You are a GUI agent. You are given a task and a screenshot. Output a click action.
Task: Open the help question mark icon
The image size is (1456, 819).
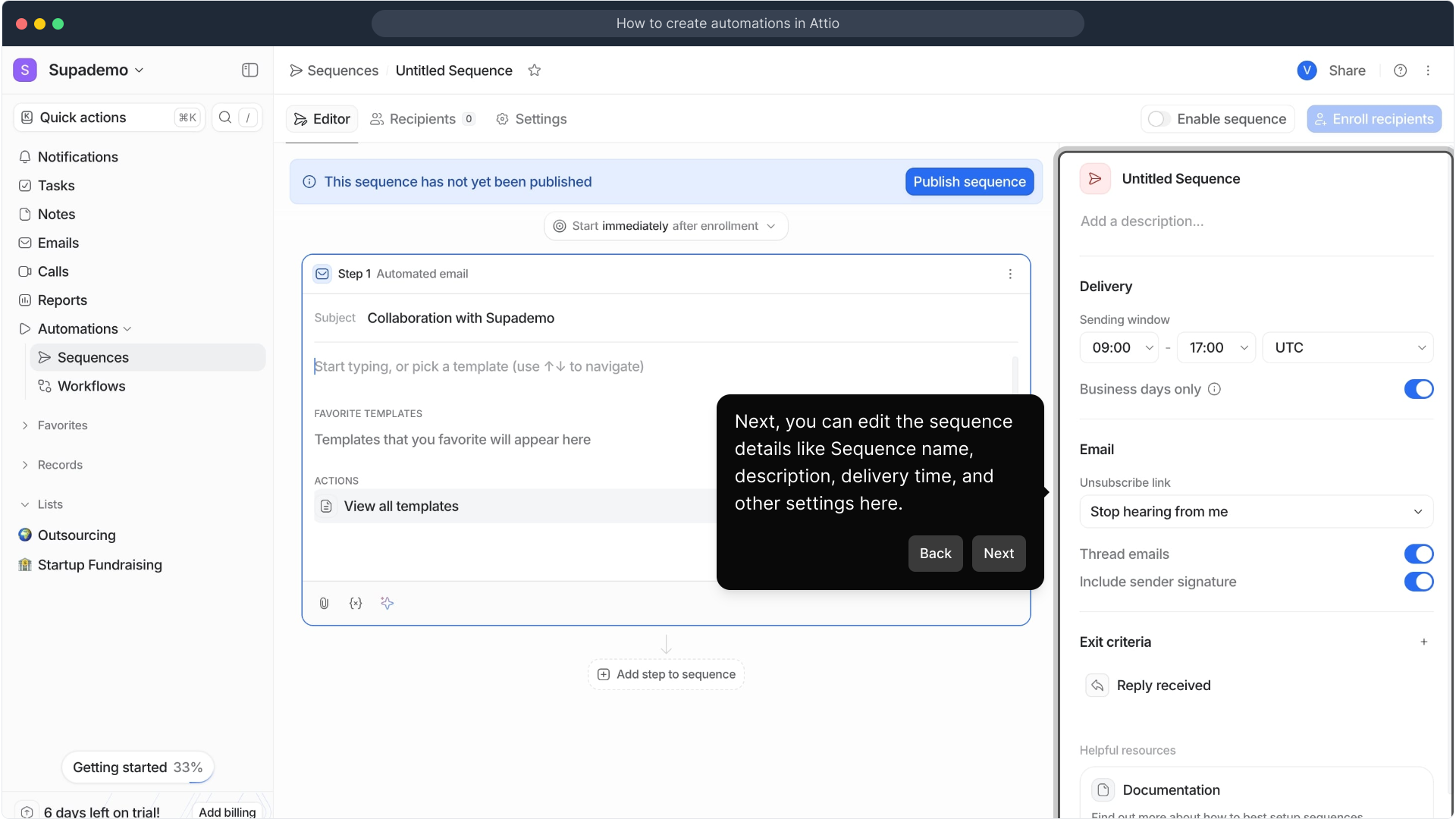pyautogui.click(x=1400, y=71)
